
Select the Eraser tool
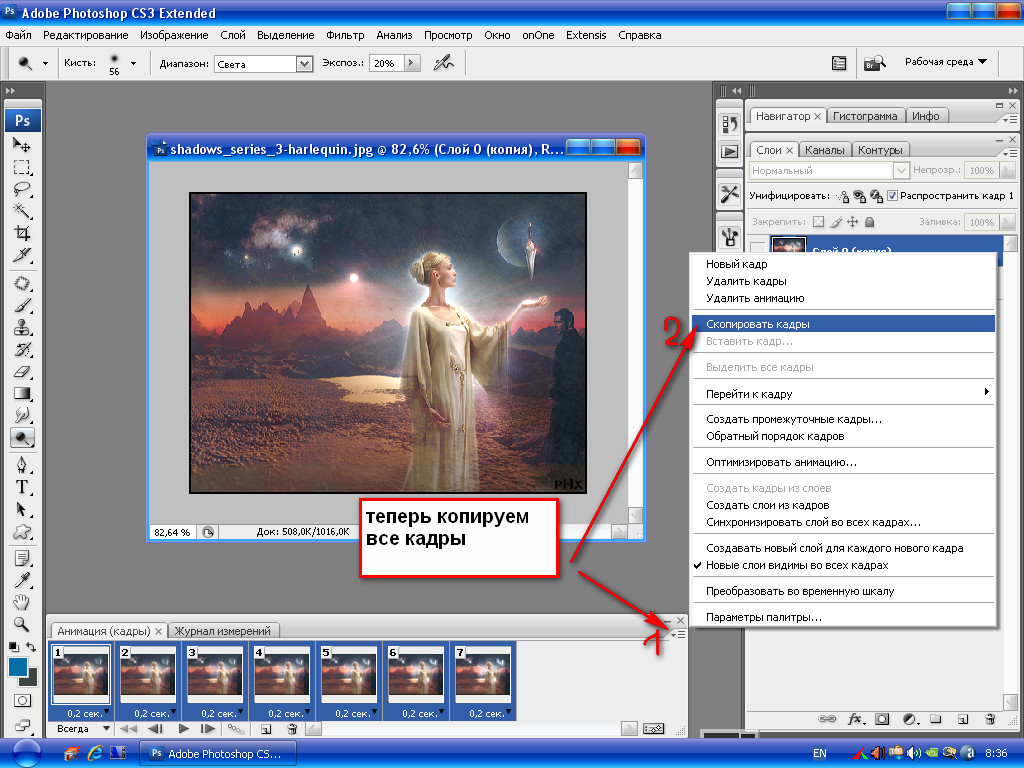click(22, 372)
